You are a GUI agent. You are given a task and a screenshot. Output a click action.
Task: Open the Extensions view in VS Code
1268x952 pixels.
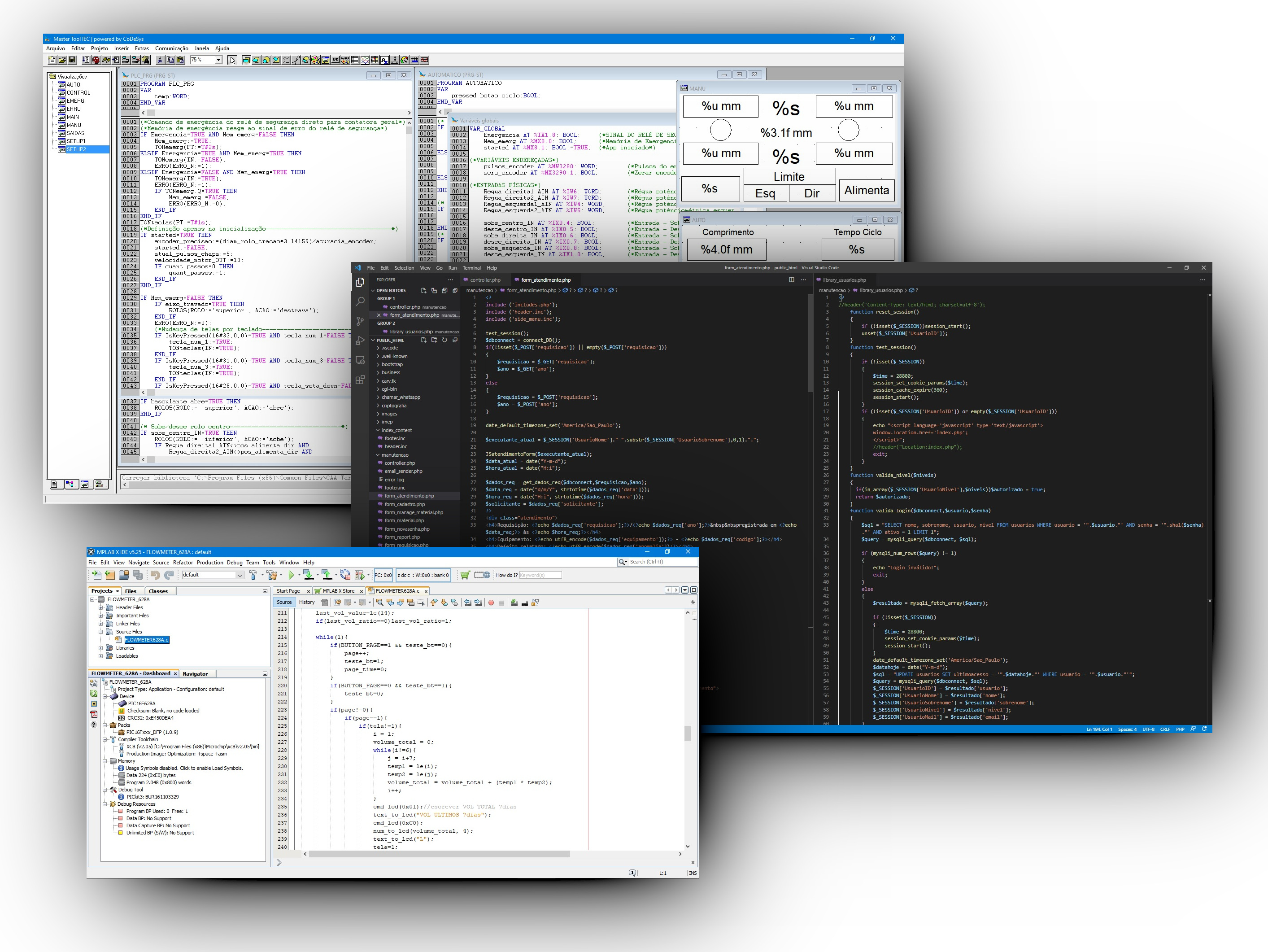(360, 380)
